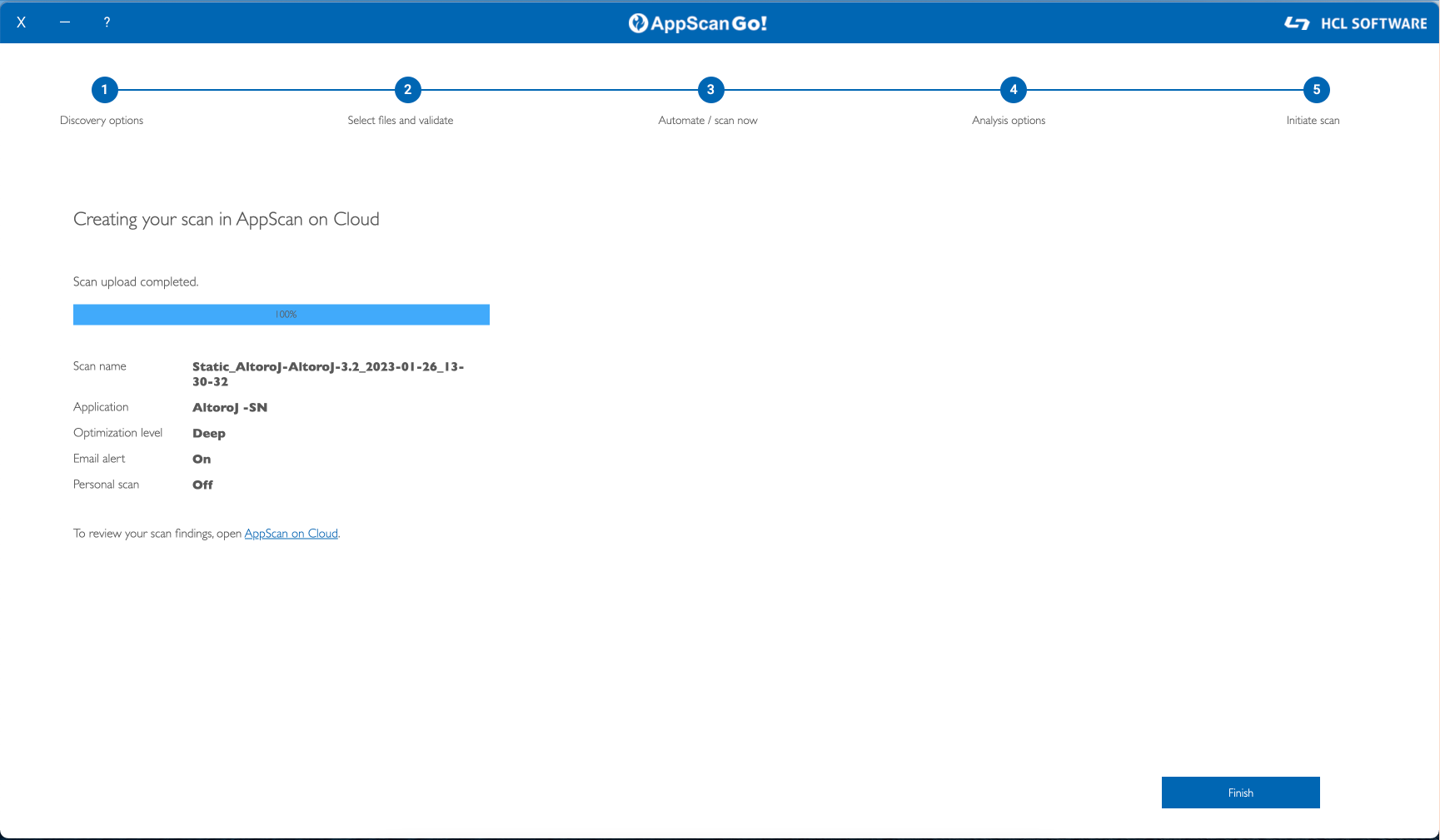Go to step 3 Automate / scan now
This screenshot has width=1440, height=840.
(x=710, y=90)
